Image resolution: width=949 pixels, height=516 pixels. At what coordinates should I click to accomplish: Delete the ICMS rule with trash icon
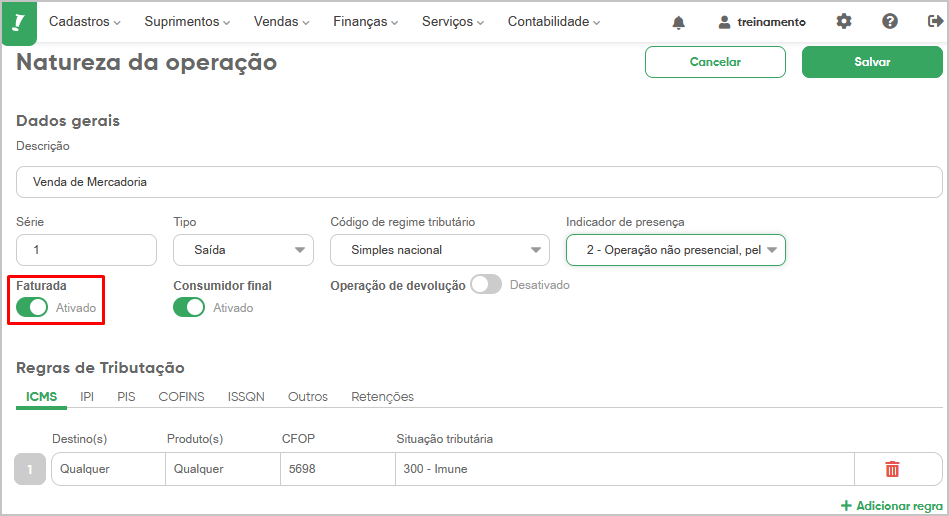tap(892, 469)
